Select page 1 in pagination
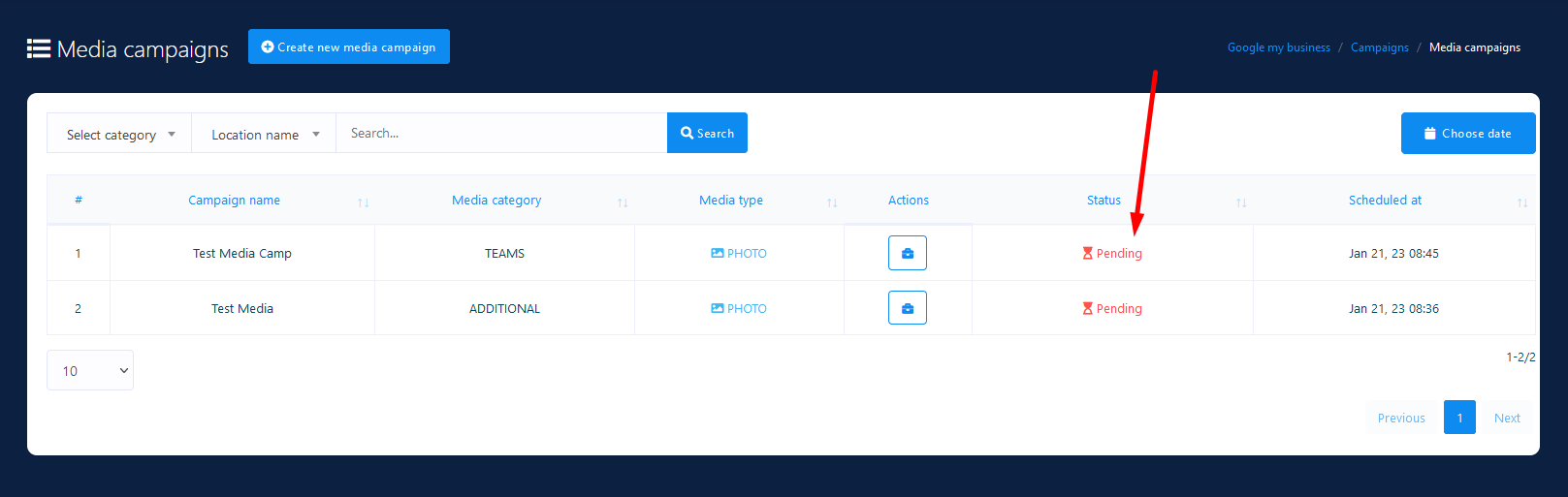 1458,418
